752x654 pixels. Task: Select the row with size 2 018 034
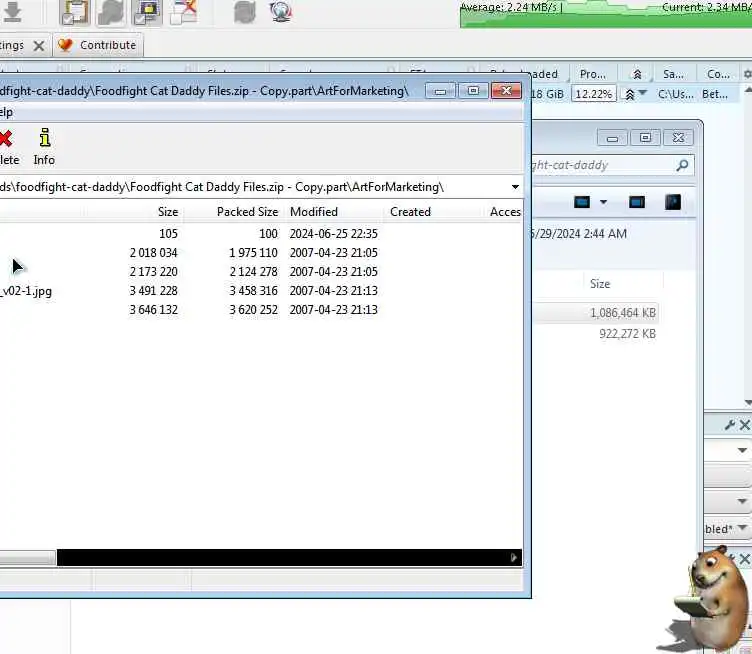[261, 253]
